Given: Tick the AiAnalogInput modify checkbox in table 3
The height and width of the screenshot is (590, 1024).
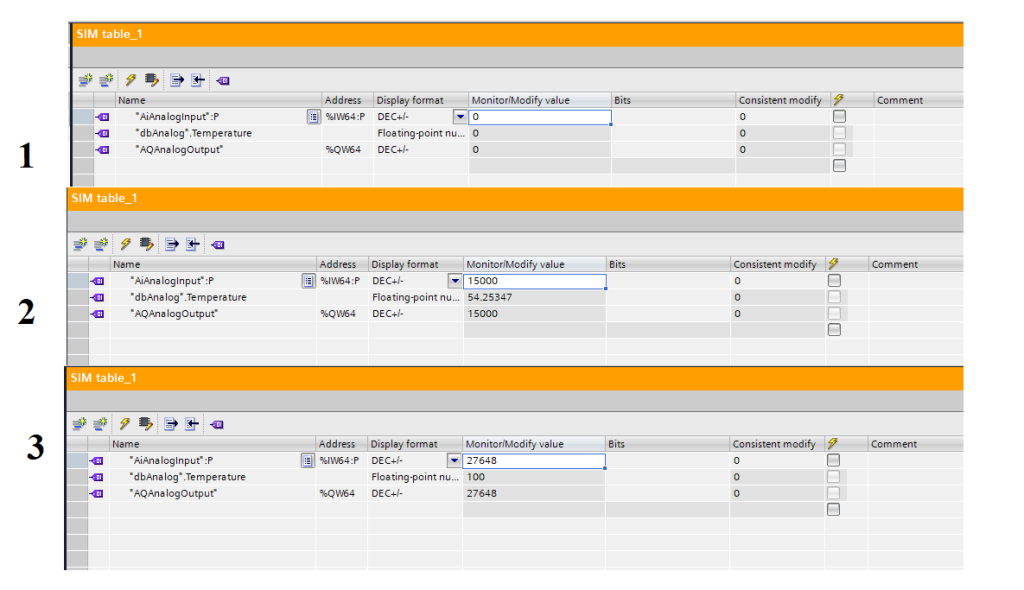Looking at the screenshot, I should 833,461.
